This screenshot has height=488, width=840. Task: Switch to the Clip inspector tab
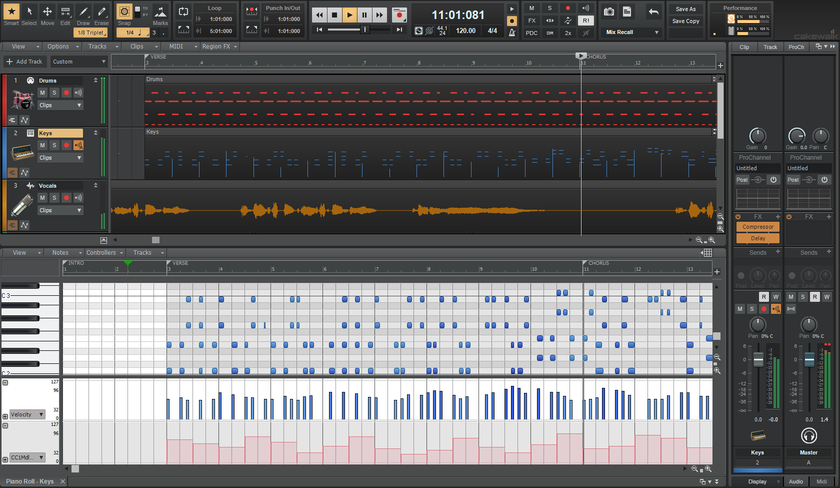click(x=745, y=47)
